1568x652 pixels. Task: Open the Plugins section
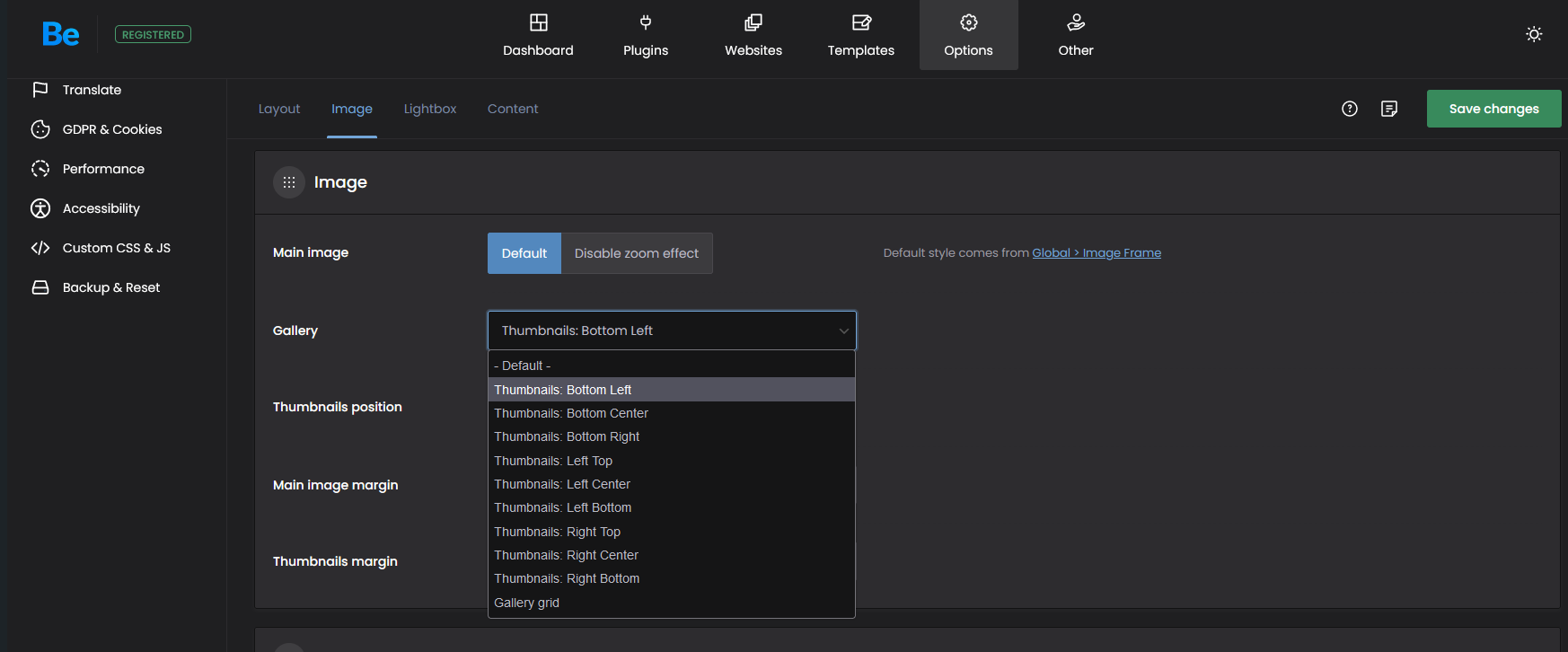pyautogui.click(x=646, y=35)
